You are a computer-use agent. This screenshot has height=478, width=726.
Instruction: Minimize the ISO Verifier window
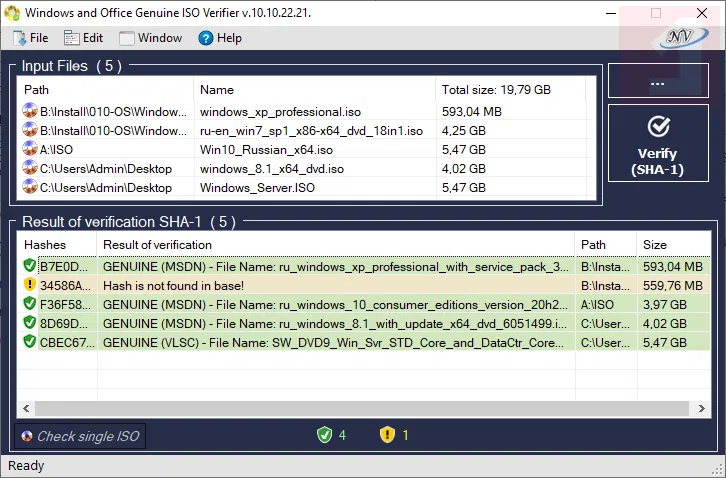tap(611, 13)
